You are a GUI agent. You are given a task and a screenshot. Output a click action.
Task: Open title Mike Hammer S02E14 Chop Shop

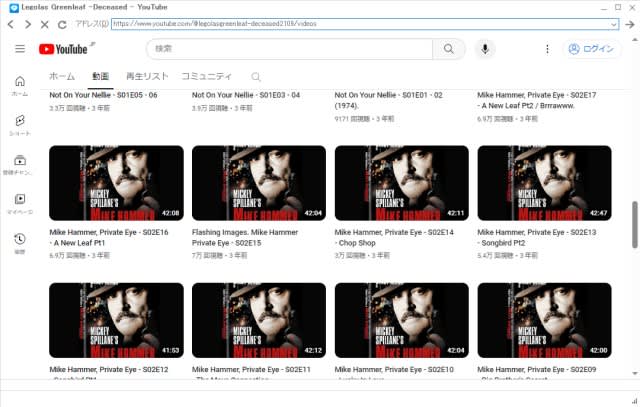coord(394,238)
